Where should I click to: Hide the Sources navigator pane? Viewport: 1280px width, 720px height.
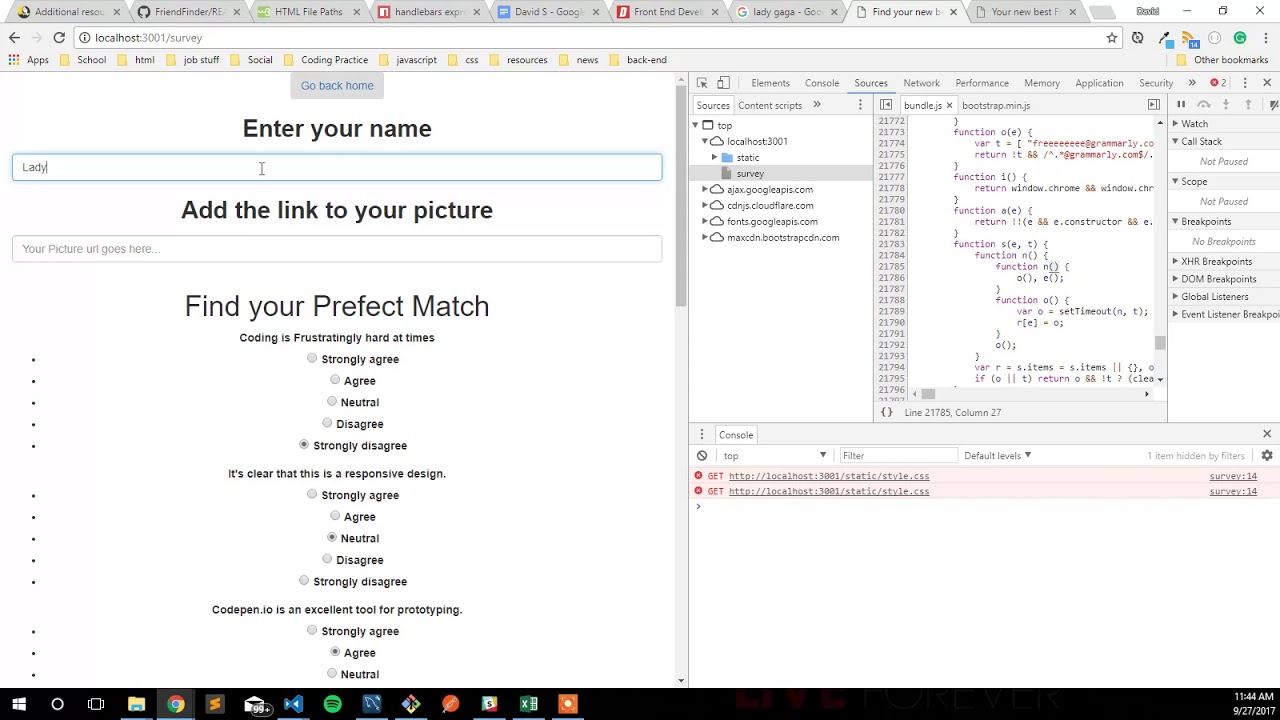(886, 105)
